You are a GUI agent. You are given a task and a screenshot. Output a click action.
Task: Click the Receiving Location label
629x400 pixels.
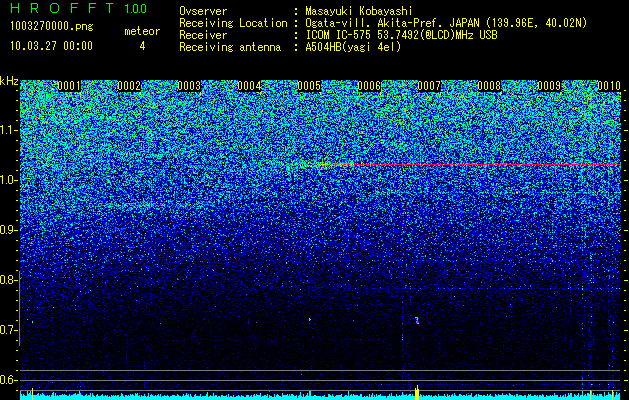[x=233, y=23]
